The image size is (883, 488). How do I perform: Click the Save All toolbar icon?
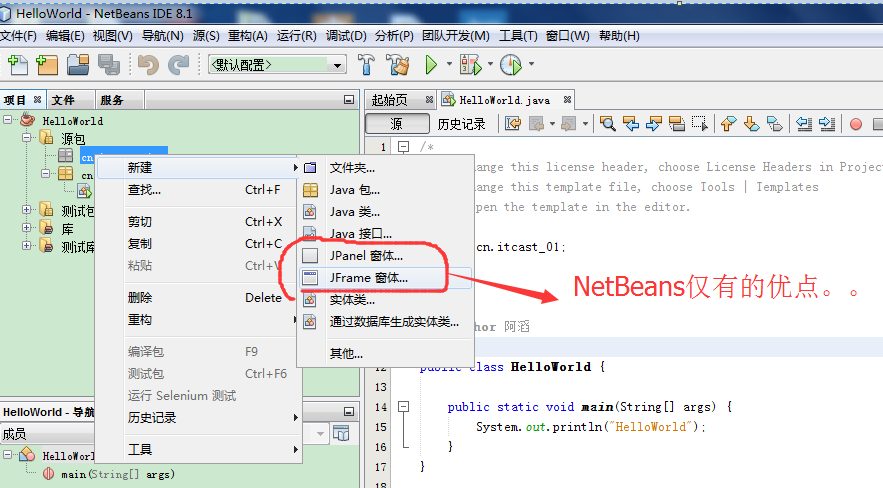click(x=109, y=65)
